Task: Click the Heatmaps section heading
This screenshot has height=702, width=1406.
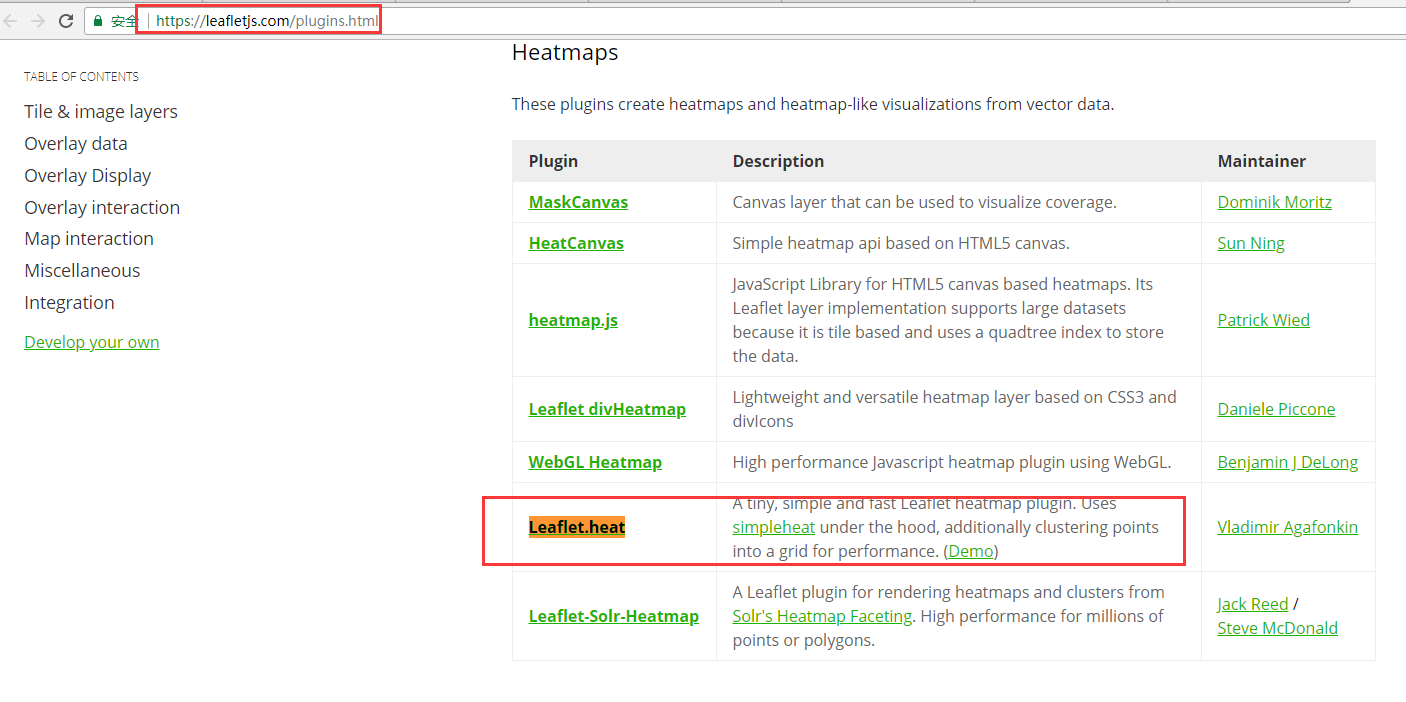Action: (565, 53)
